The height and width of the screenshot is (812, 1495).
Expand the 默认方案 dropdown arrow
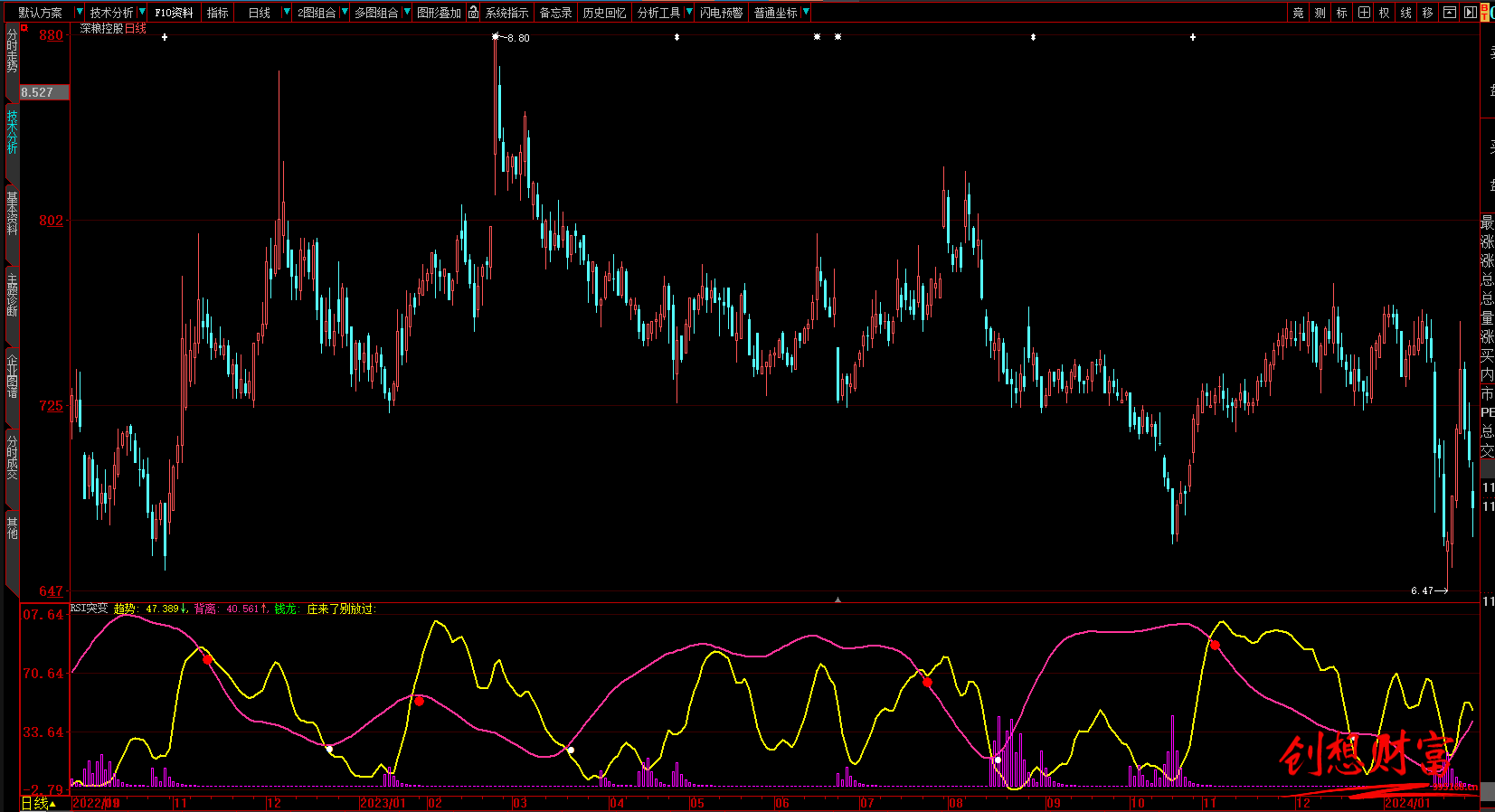tap(80, 12)
